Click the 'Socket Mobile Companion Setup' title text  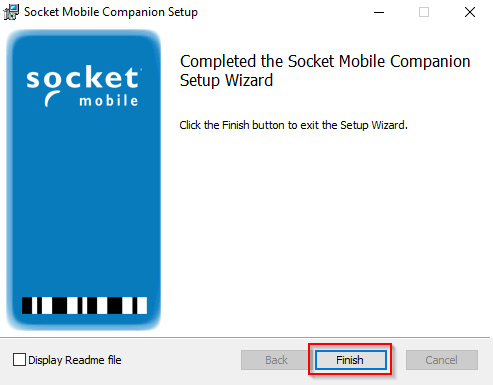[111, 12]
